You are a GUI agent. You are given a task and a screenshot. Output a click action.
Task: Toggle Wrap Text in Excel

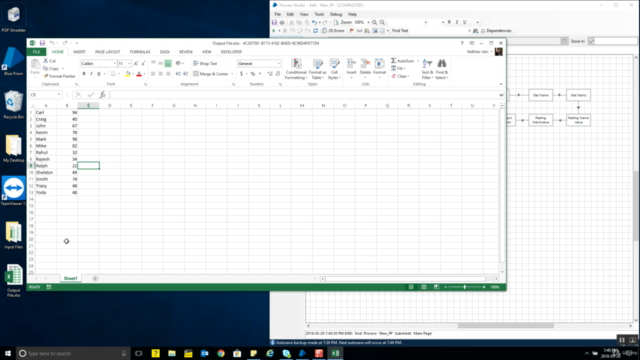205,64
